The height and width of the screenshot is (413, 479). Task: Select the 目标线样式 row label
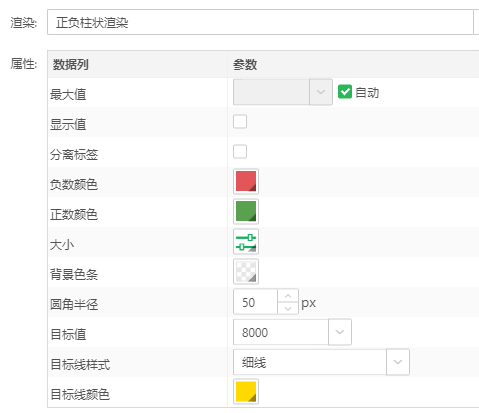point(80,364)
